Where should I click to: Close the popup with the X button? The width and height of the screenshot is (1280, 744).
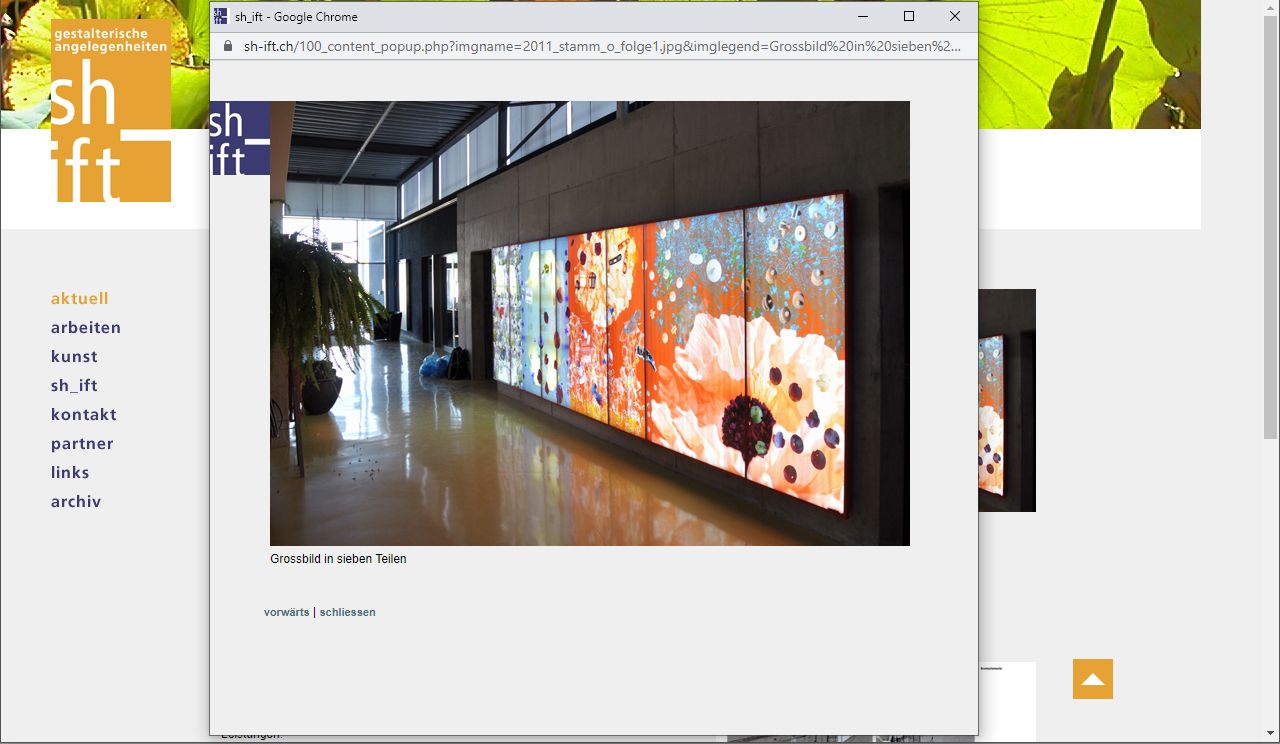[x=954, y=16]
